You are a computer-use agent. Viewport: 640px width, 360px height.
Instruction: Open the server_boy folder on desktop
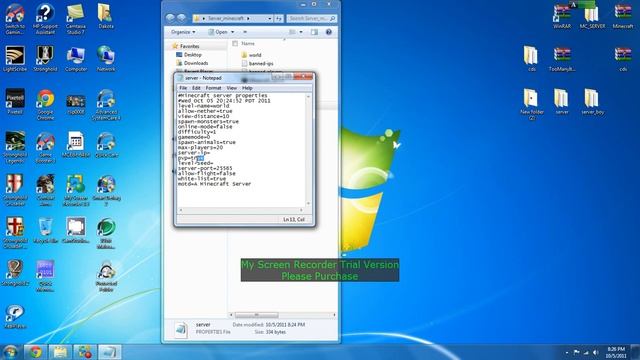click(x=593, y=102)
